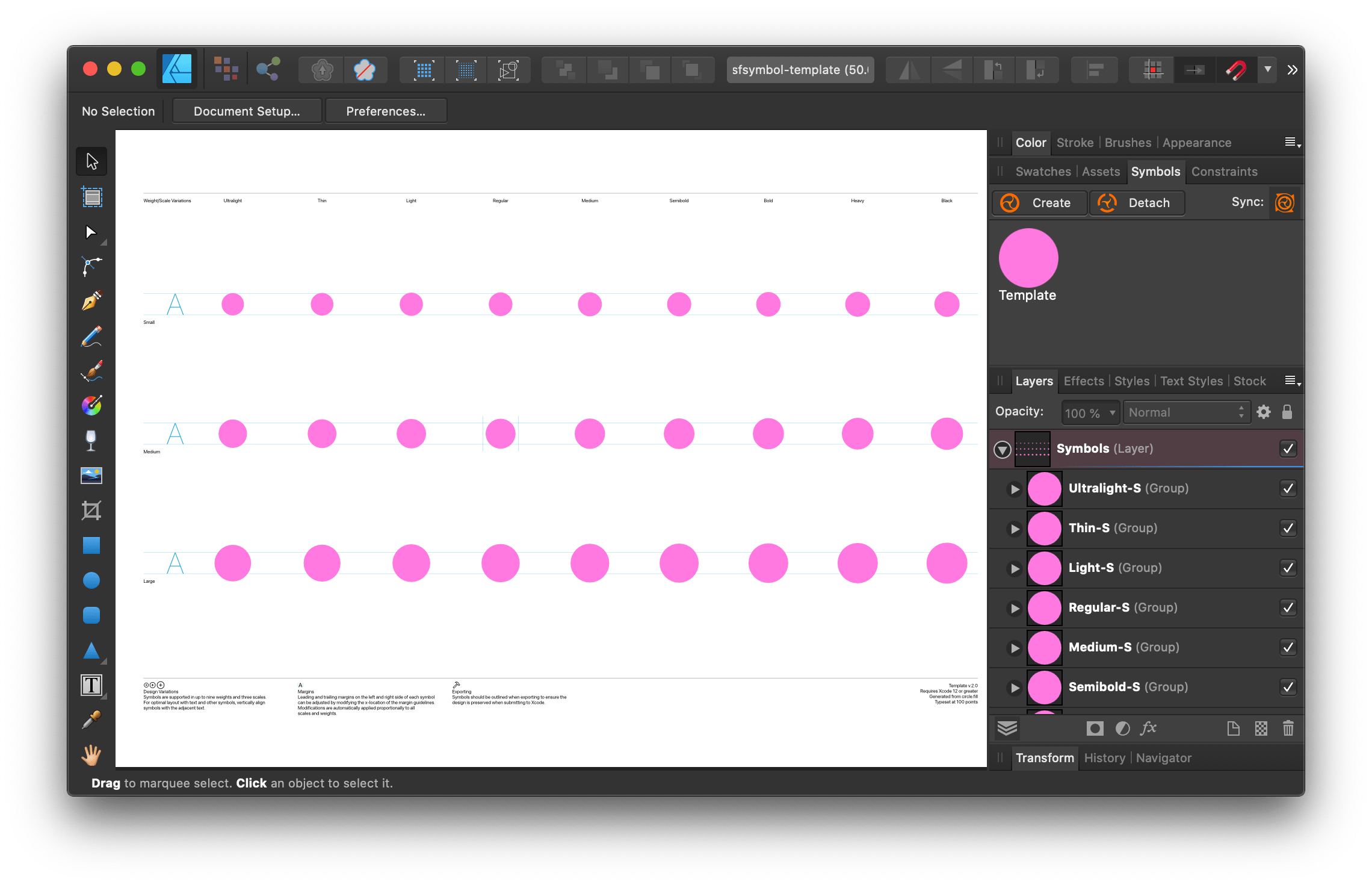The image size is (1372, 885).
Task: Select the Crop tool
Action: pos(91,511)
